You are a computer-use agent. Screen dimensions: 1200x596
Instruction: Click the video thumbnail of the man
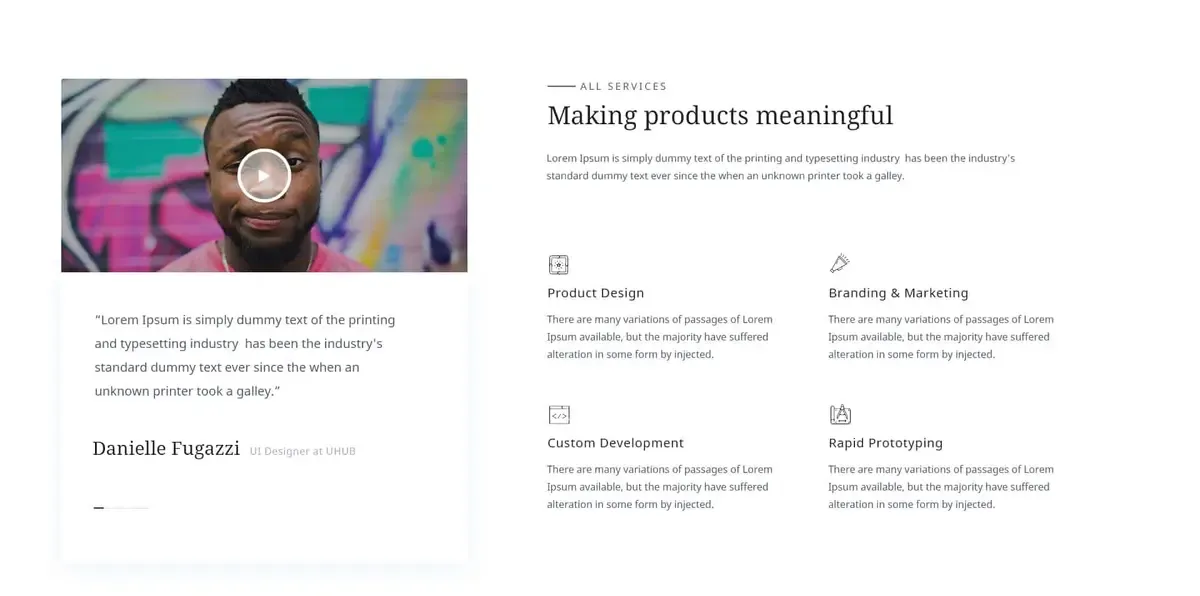(x=264, y=175)
